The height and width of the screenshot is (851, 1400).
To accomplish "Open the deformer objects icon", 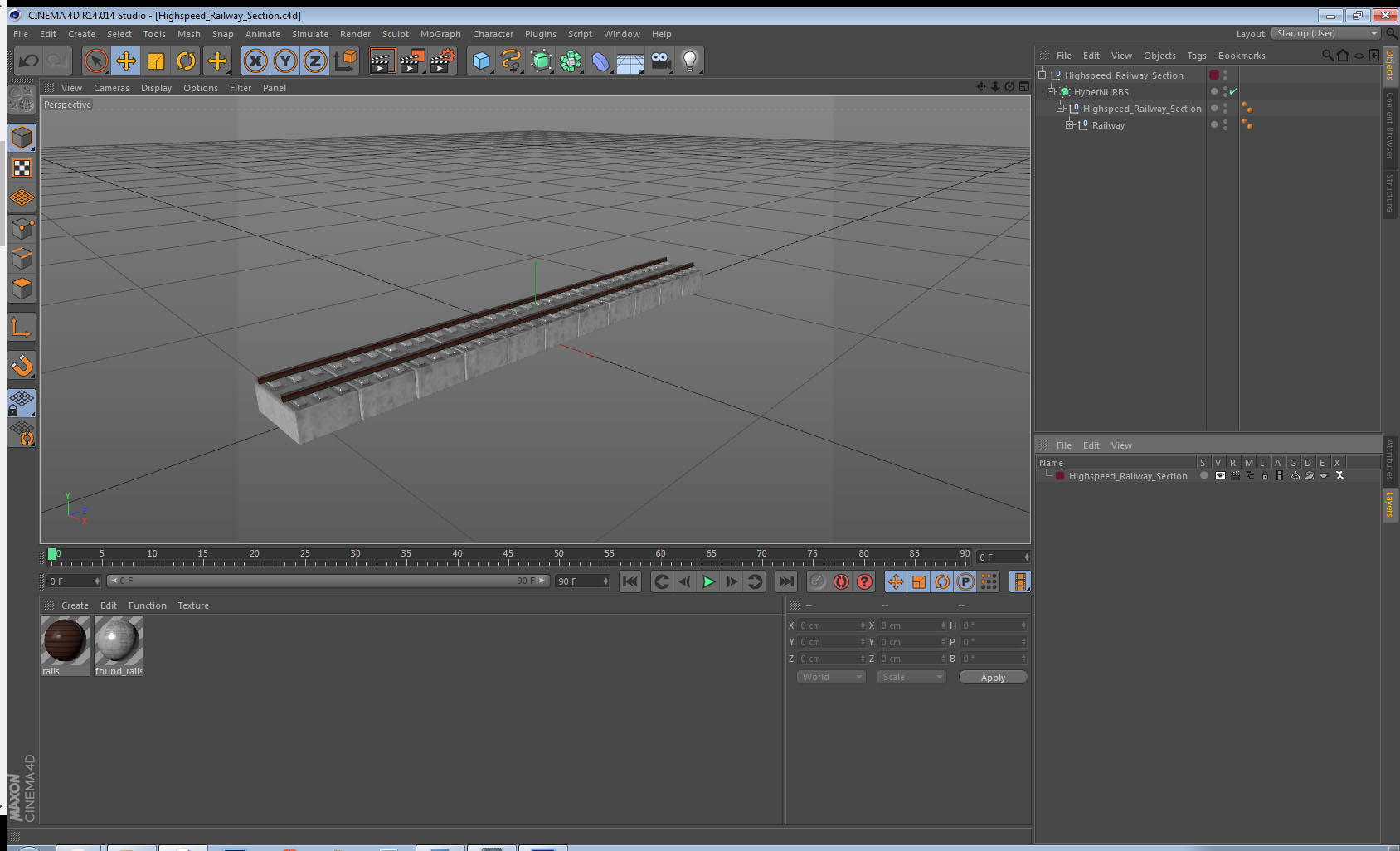I will pos(600,61).
